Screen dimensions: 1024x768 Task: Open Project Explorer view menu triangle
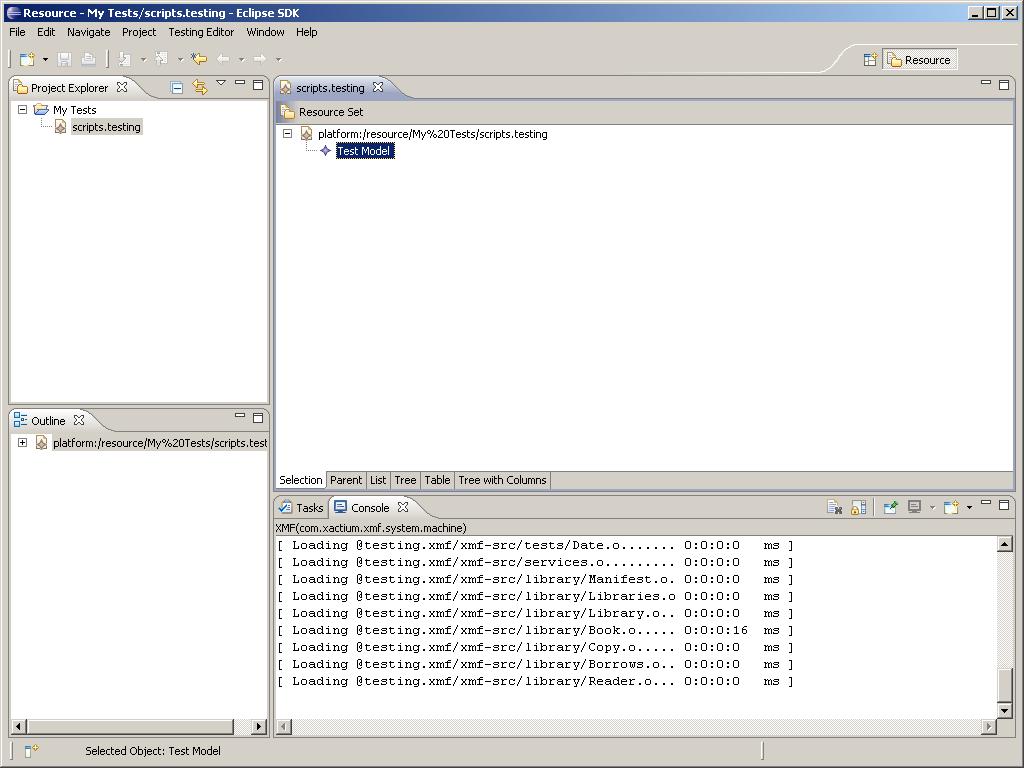point(221,83)
